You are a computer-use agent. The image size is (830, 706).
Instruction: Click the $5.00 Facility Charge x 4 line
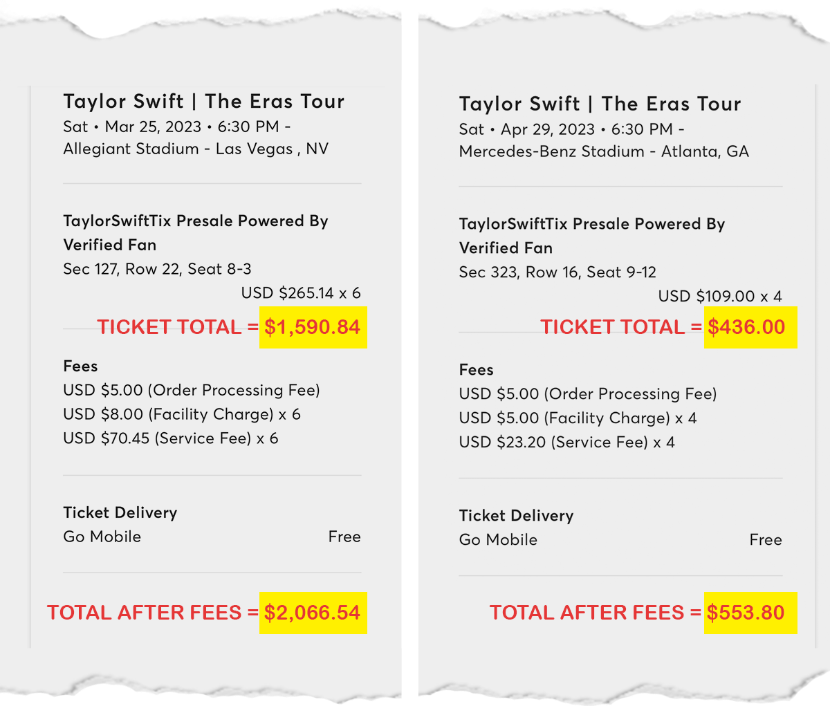coord(578,418)
